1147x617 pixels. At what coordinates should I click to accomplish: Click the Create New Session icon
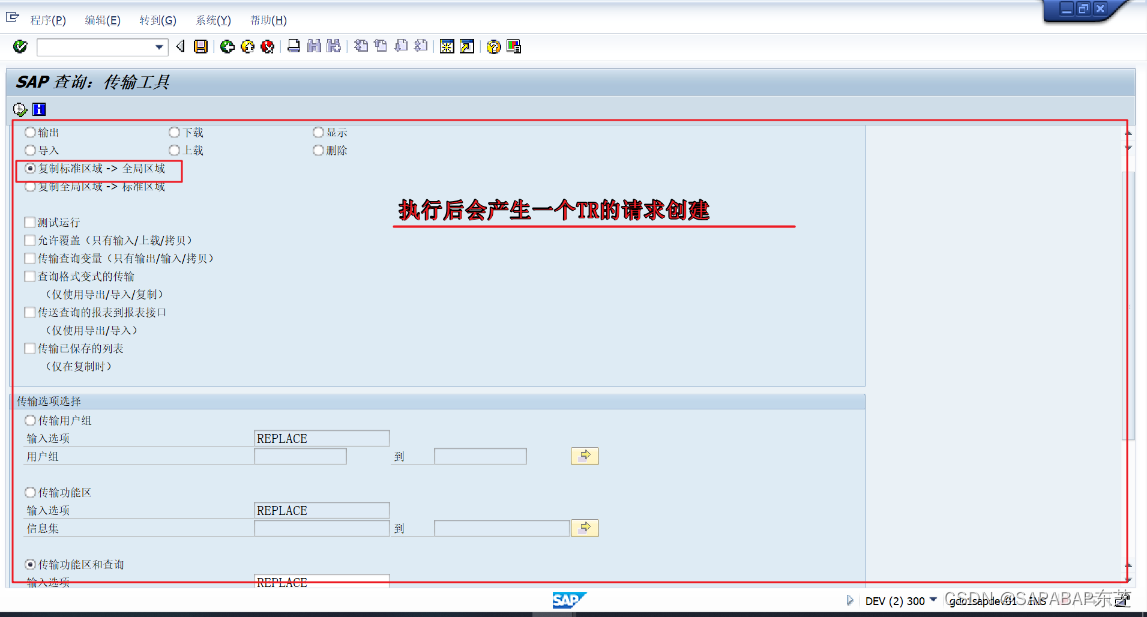447,47
